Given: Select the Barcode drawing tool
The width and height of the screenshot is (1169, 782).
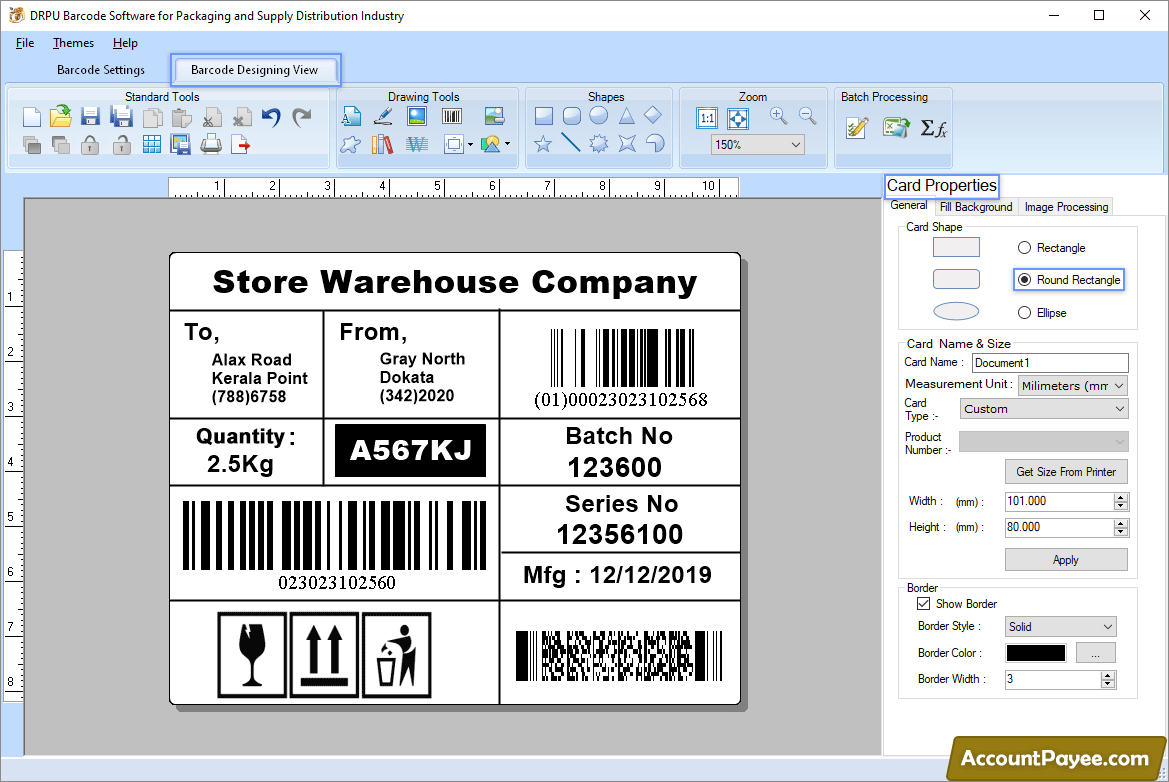Looking at the screenshot, I should [451, 116].
